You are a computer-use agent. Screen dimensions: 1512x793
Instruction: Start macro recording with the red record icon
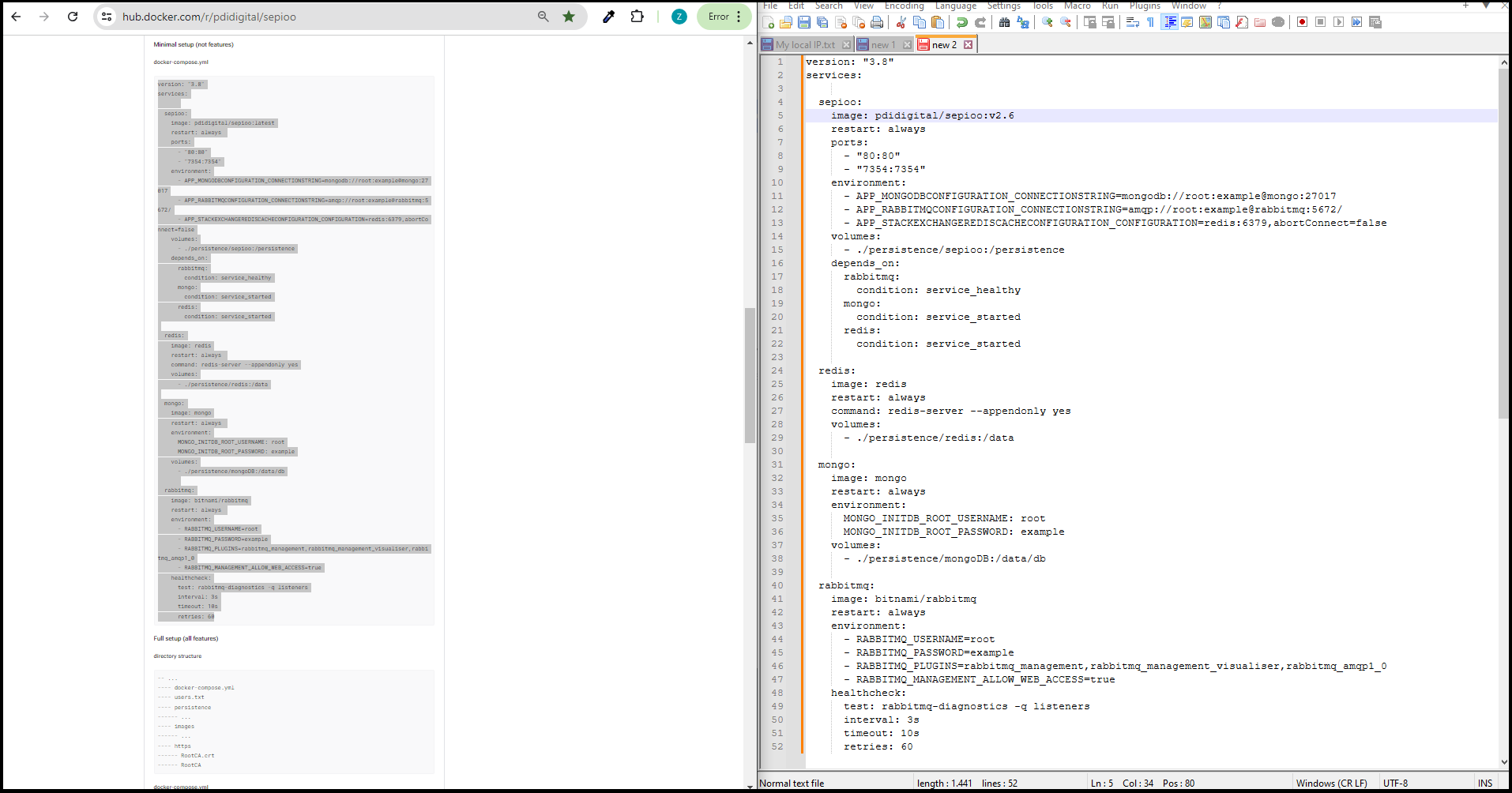(x=1302, y=22)
